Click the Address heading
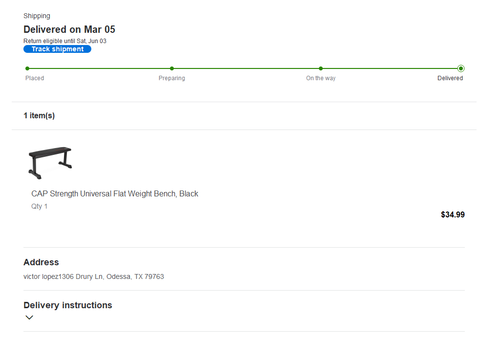The height and width of the screenshot is (363, 500). click(x=41, y=262)
